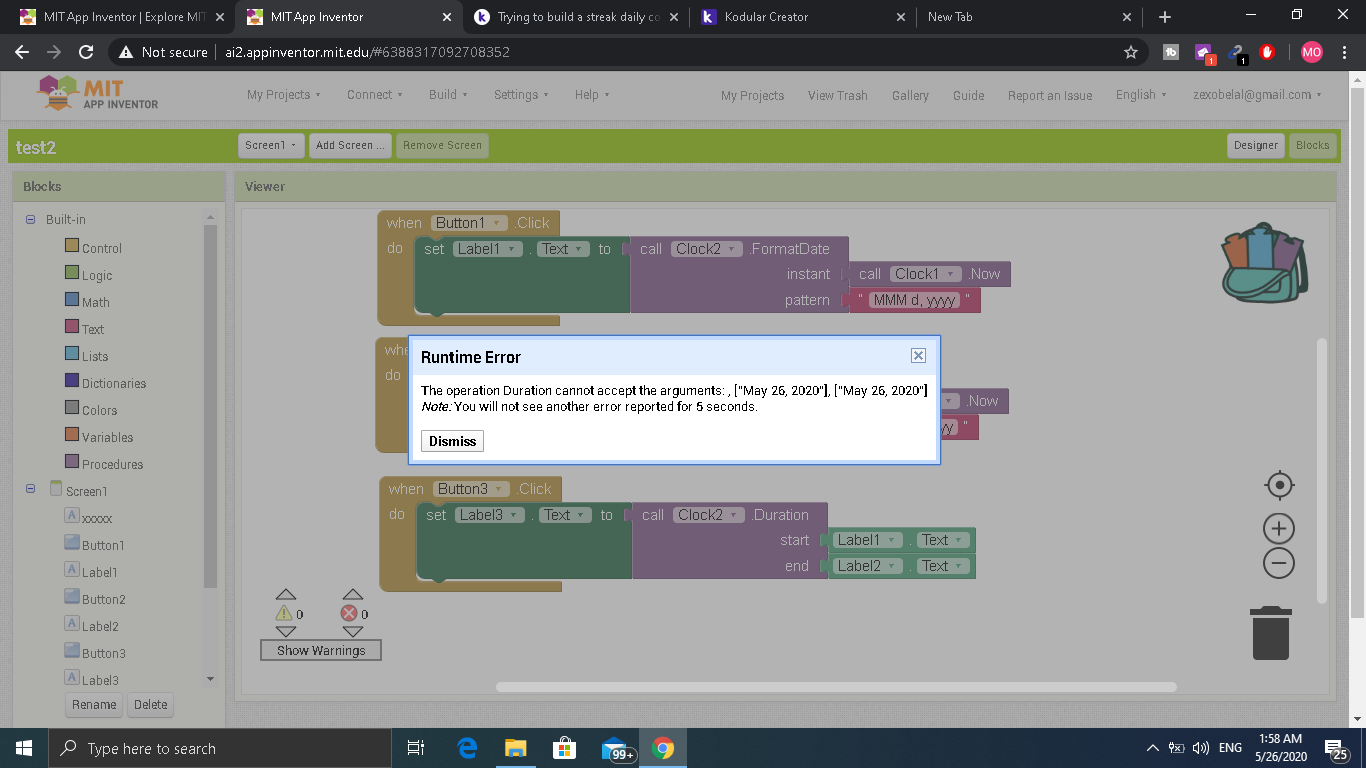Open the backpack icon in viewer

coord(1264,264)
